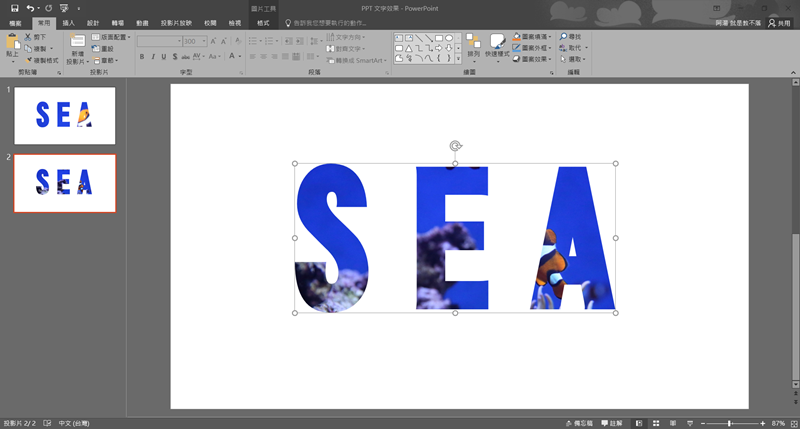Open the Animations (動畫) ribbon tab

tap(143, 22)
